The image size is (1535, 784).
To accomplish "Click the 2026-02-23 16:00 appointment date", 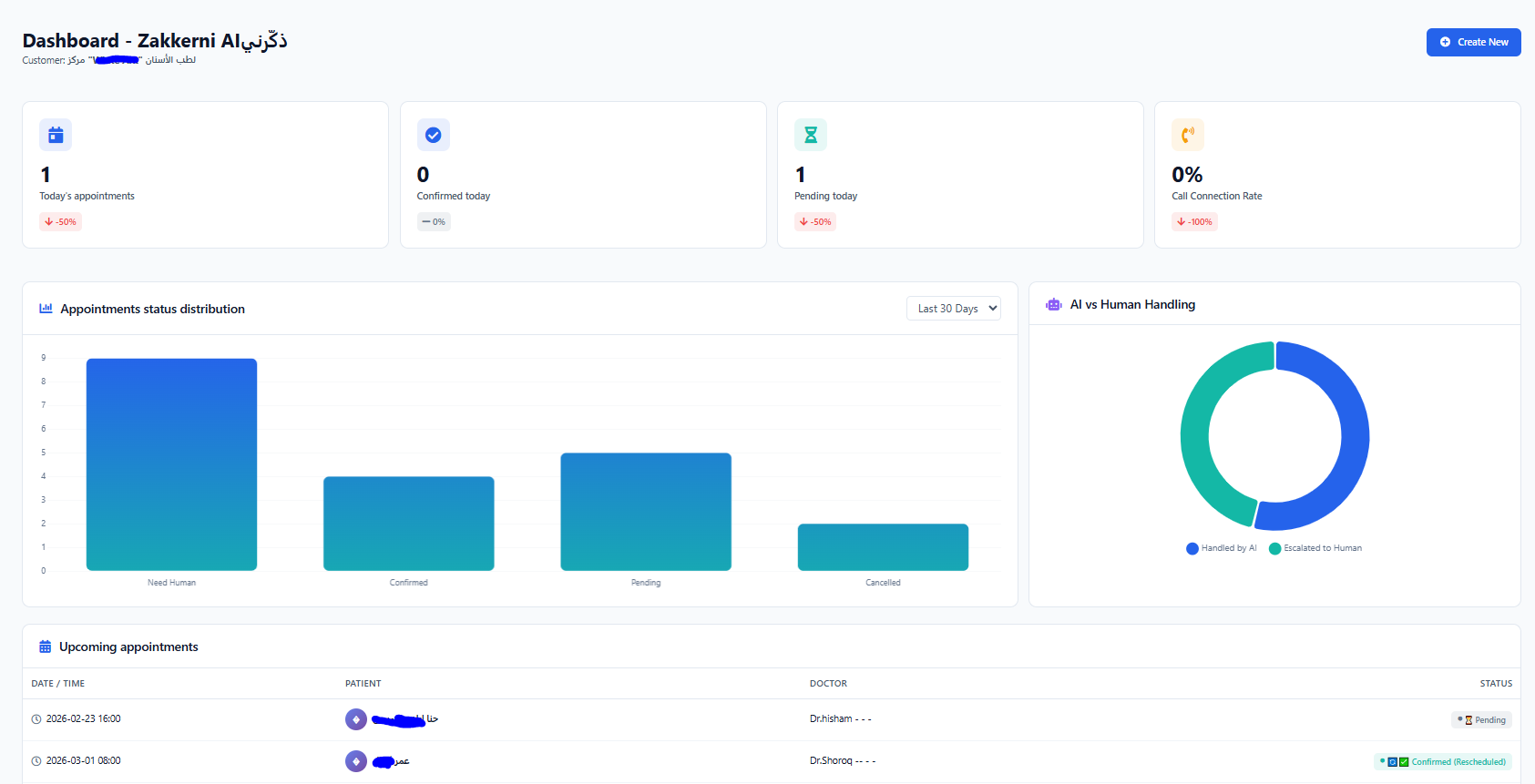I will tap(84, 719).
